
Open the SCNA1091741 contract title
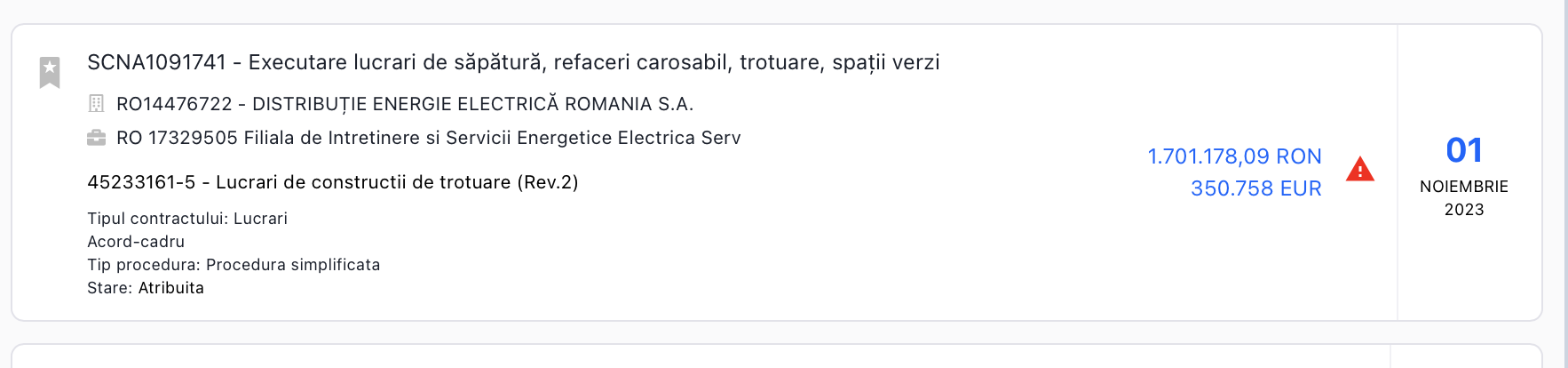click(513, 62)
